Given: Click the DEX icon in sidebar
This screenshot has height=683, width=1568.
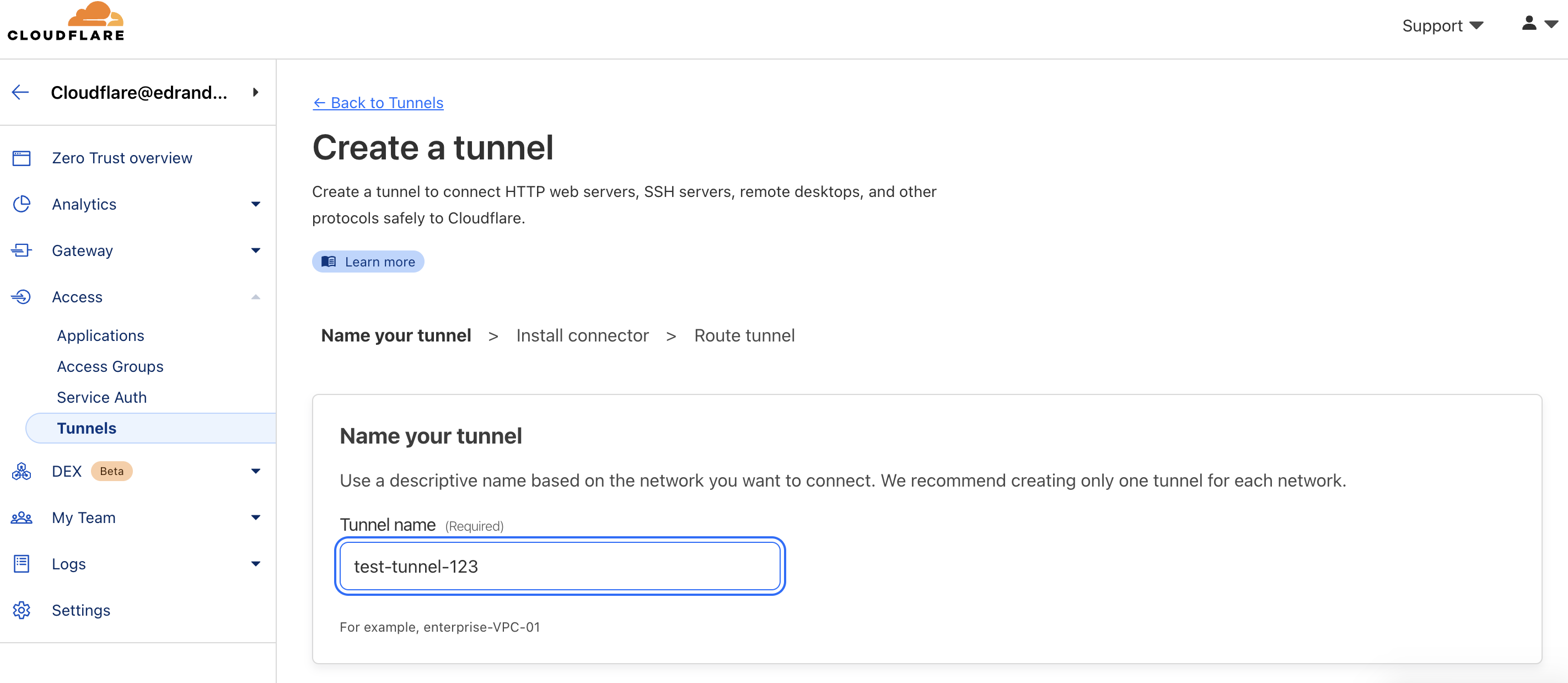Looking at the screenshot, I should point(22,471).
